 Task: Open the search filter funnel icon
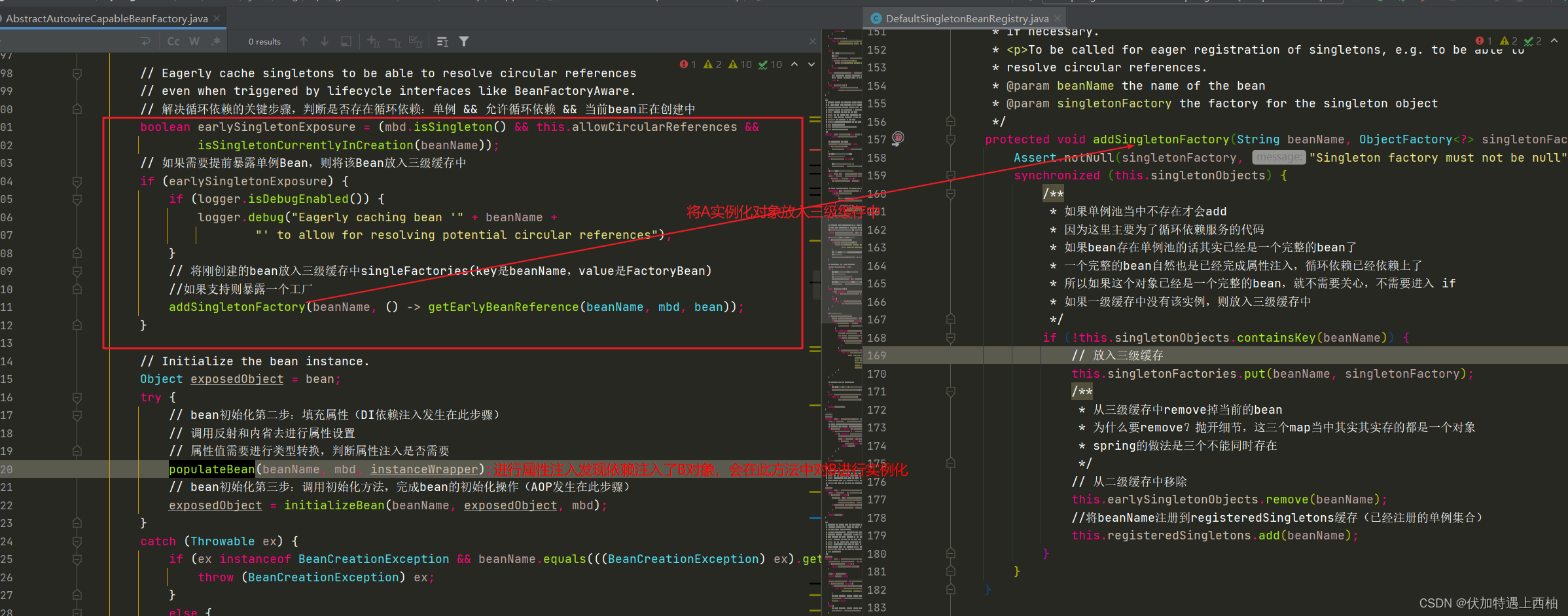(x=464, y=41)
